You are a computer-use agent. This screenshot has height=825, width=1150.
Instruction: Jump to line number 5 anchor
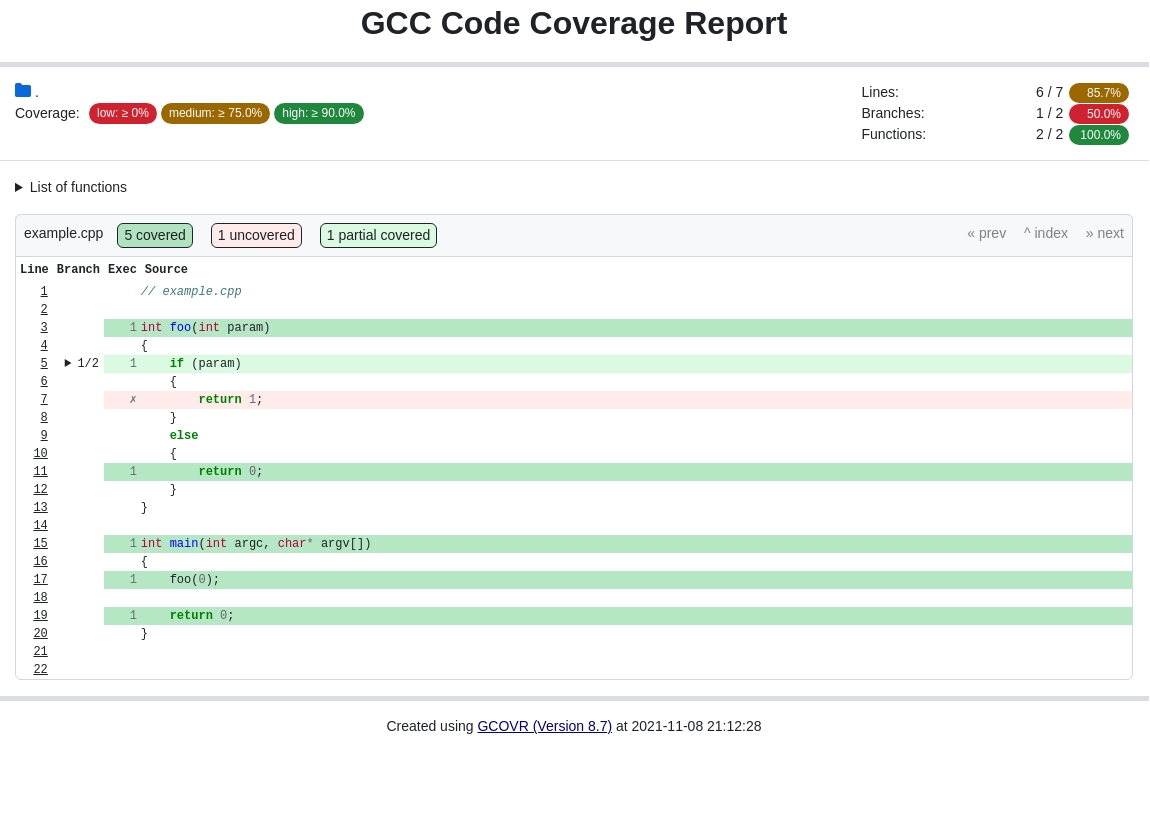(x=44, y=363)
